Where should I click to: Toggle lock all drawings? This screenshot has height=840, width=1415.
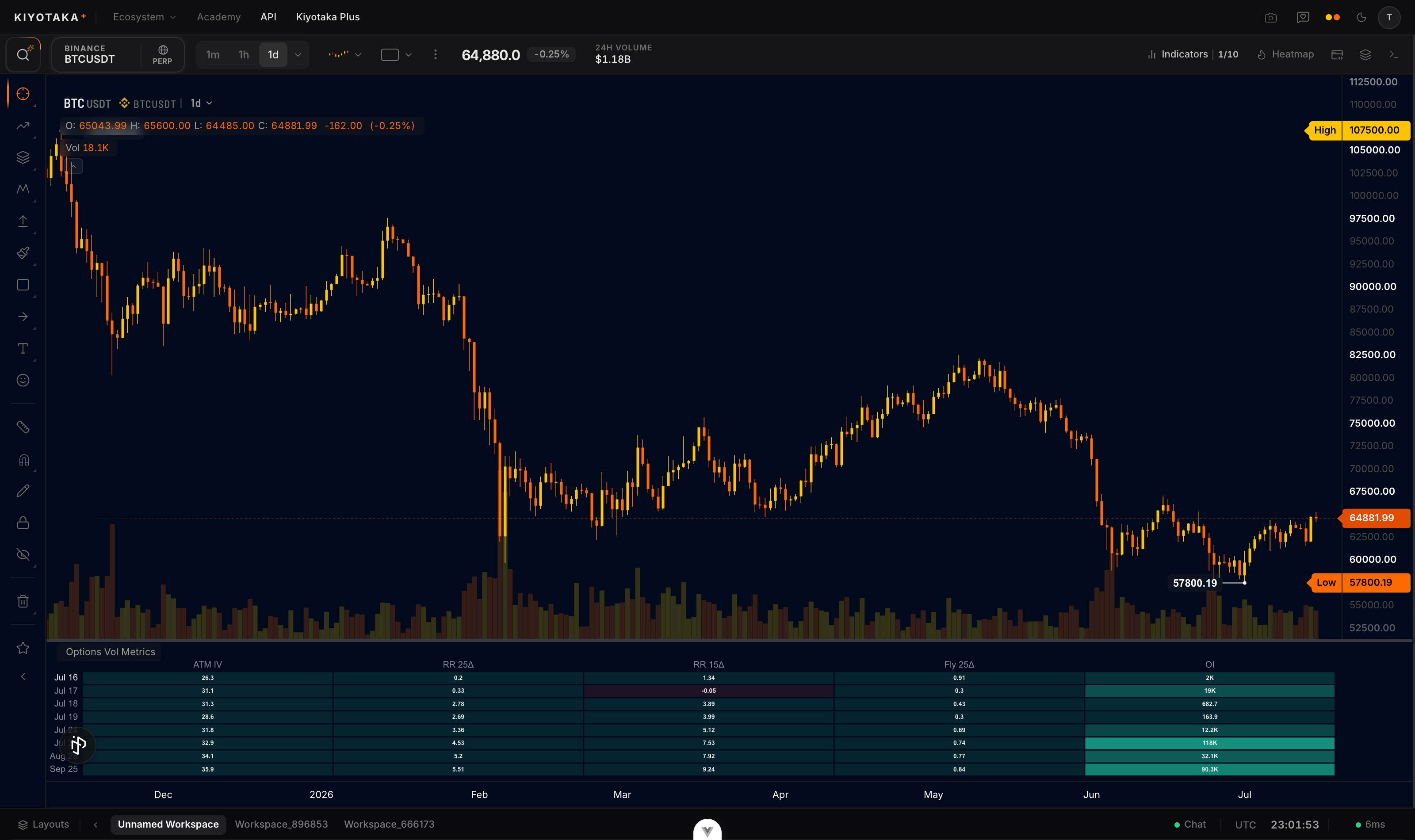click(x=23, y=523)
